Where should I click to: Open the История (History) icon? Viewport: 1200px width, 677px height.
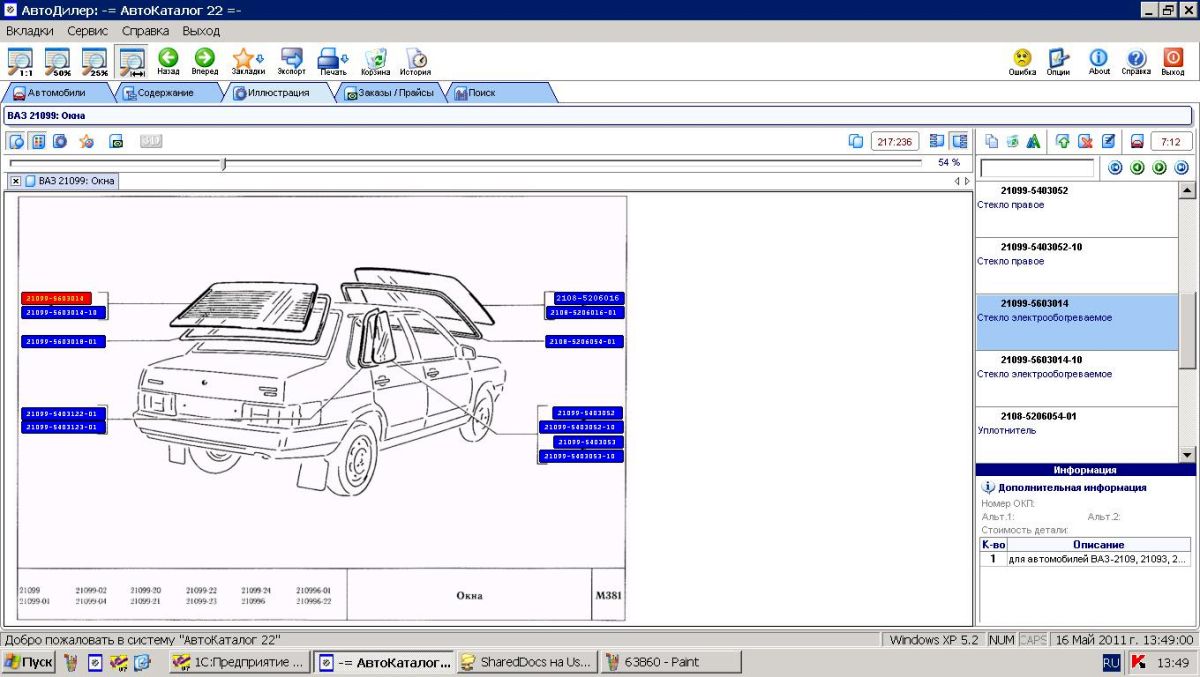coord(416,58)
